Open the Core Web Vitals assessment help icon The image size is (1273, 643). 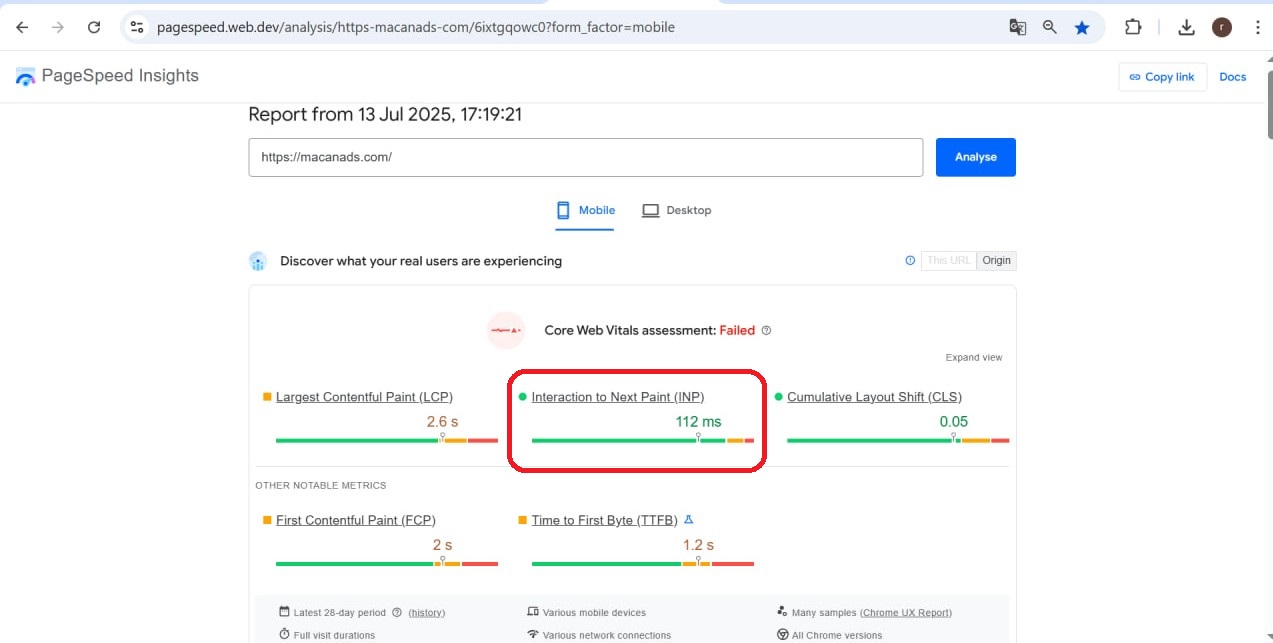pyautogui.click(x=766, y=330)
